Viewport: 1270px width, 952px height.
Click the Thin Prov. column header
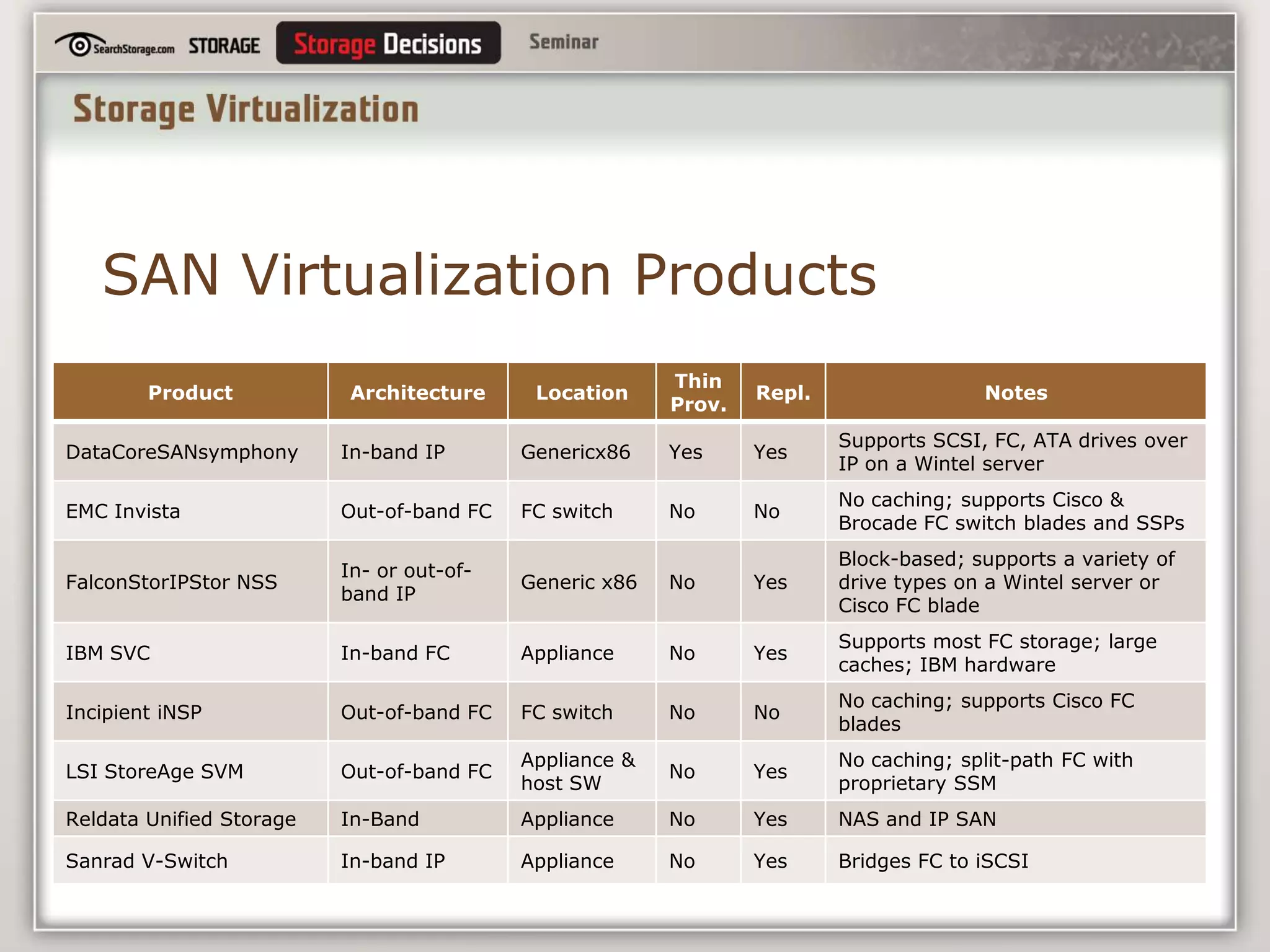coord(698,392)
